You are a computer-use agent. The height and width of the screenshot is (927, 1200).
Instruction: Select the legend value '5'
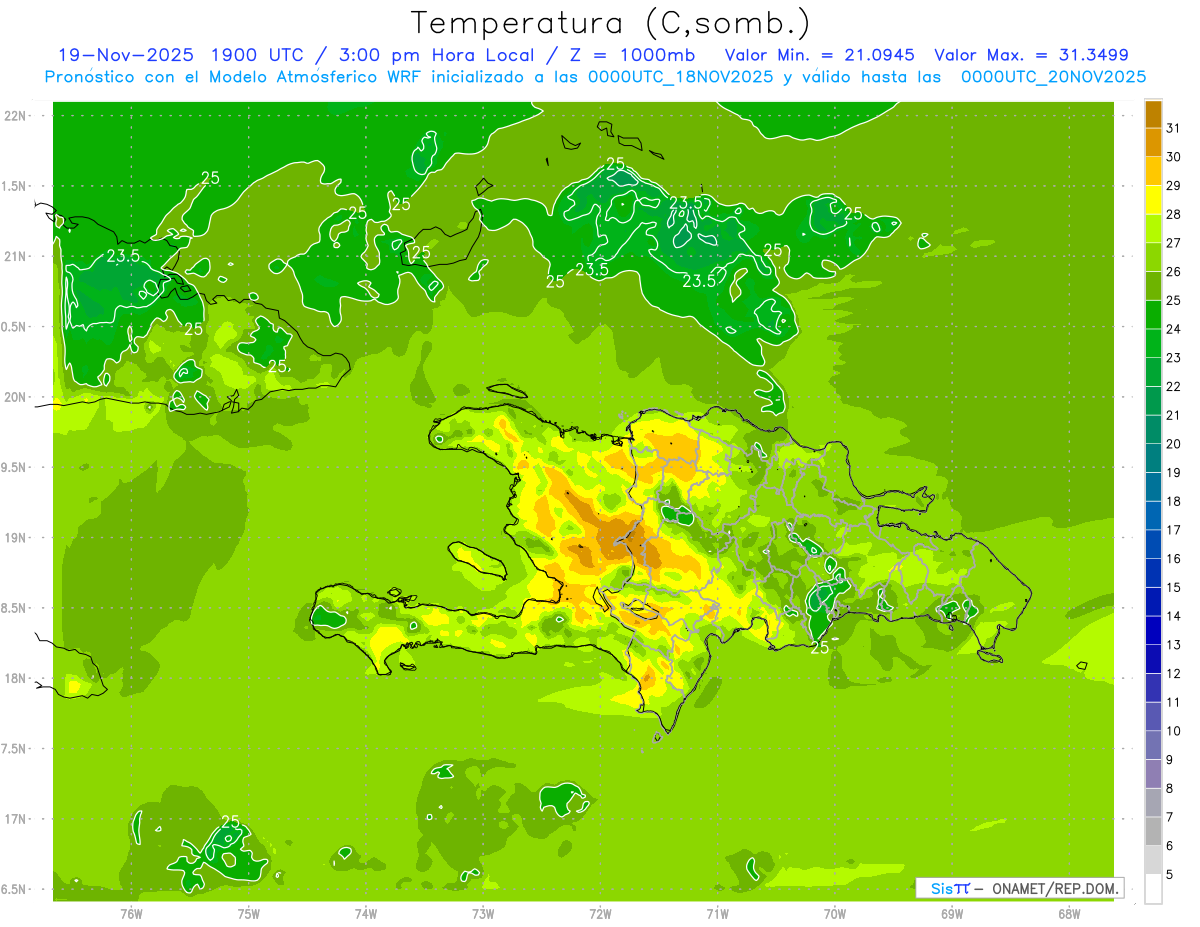pos(1170,875)
